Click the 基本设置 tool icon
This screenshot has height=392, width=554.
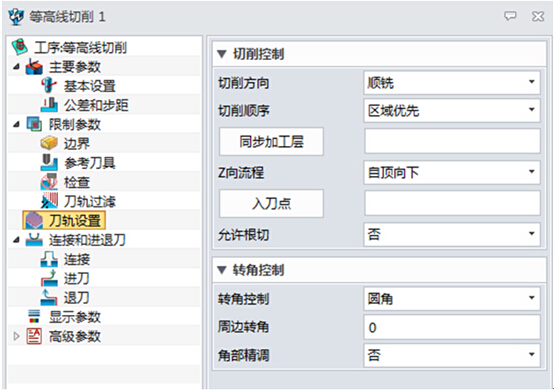pos(49,86)
